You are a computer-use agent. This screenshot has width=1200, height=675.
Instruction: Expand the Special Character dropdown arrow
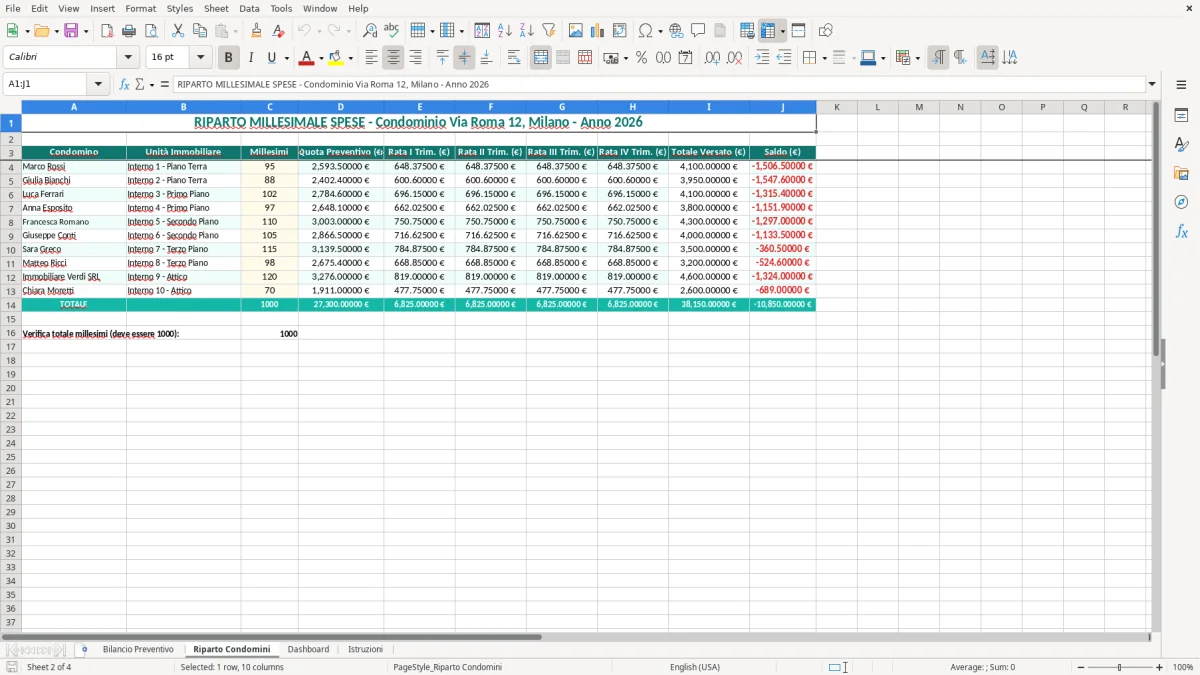(x=661, y=31)
